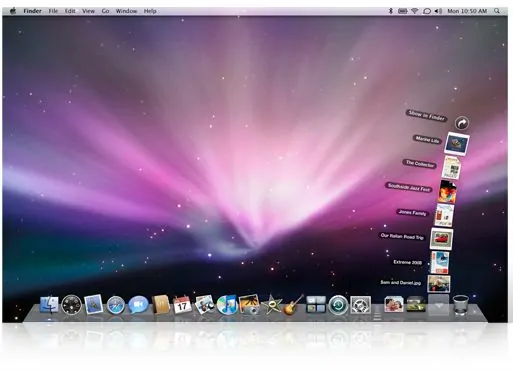The height and width of the screenshot is (371, 513).
Task: Open the portrait photo stack in Dock
Action: click(394, 304)
